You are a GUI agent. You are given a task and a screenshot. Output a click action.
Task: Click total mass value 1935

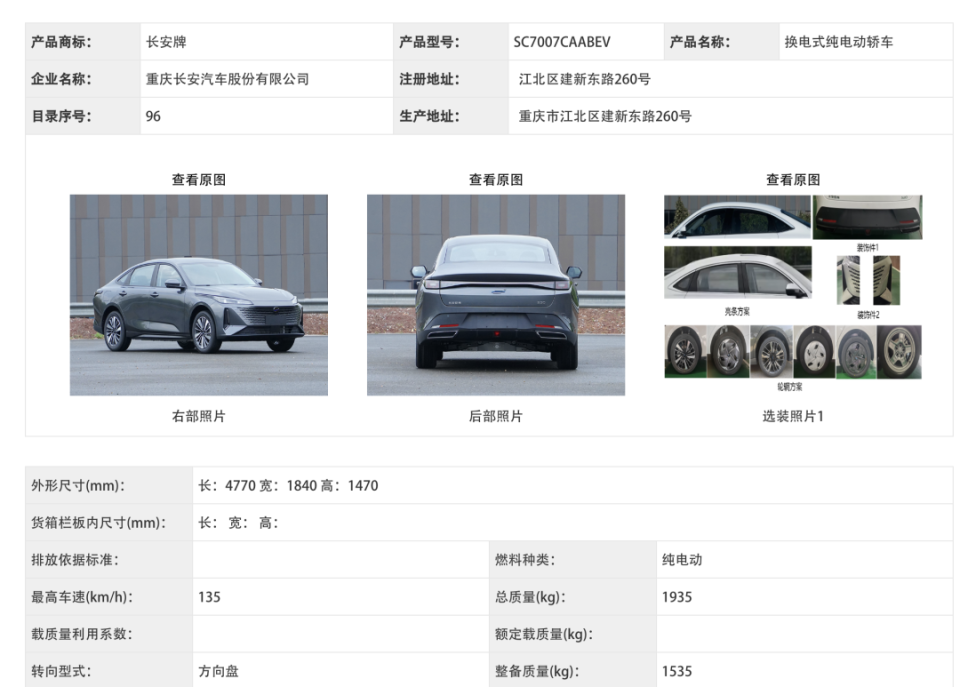point(677,597)
